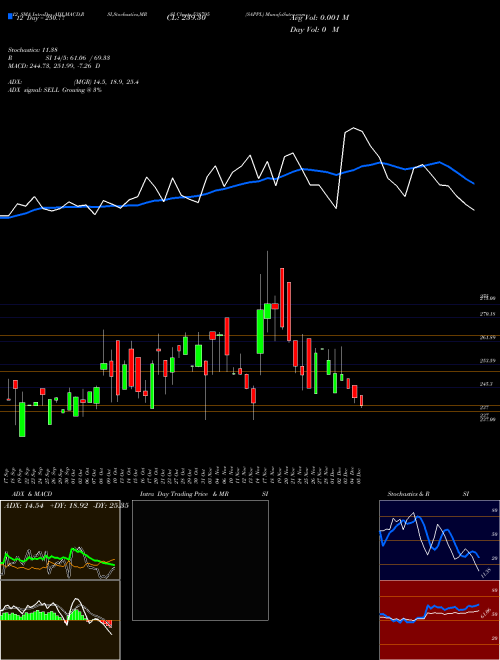Click the 'CL: 239.30' closing price text
The height and width of the screenshot is (660, 500).
point(186,18)
